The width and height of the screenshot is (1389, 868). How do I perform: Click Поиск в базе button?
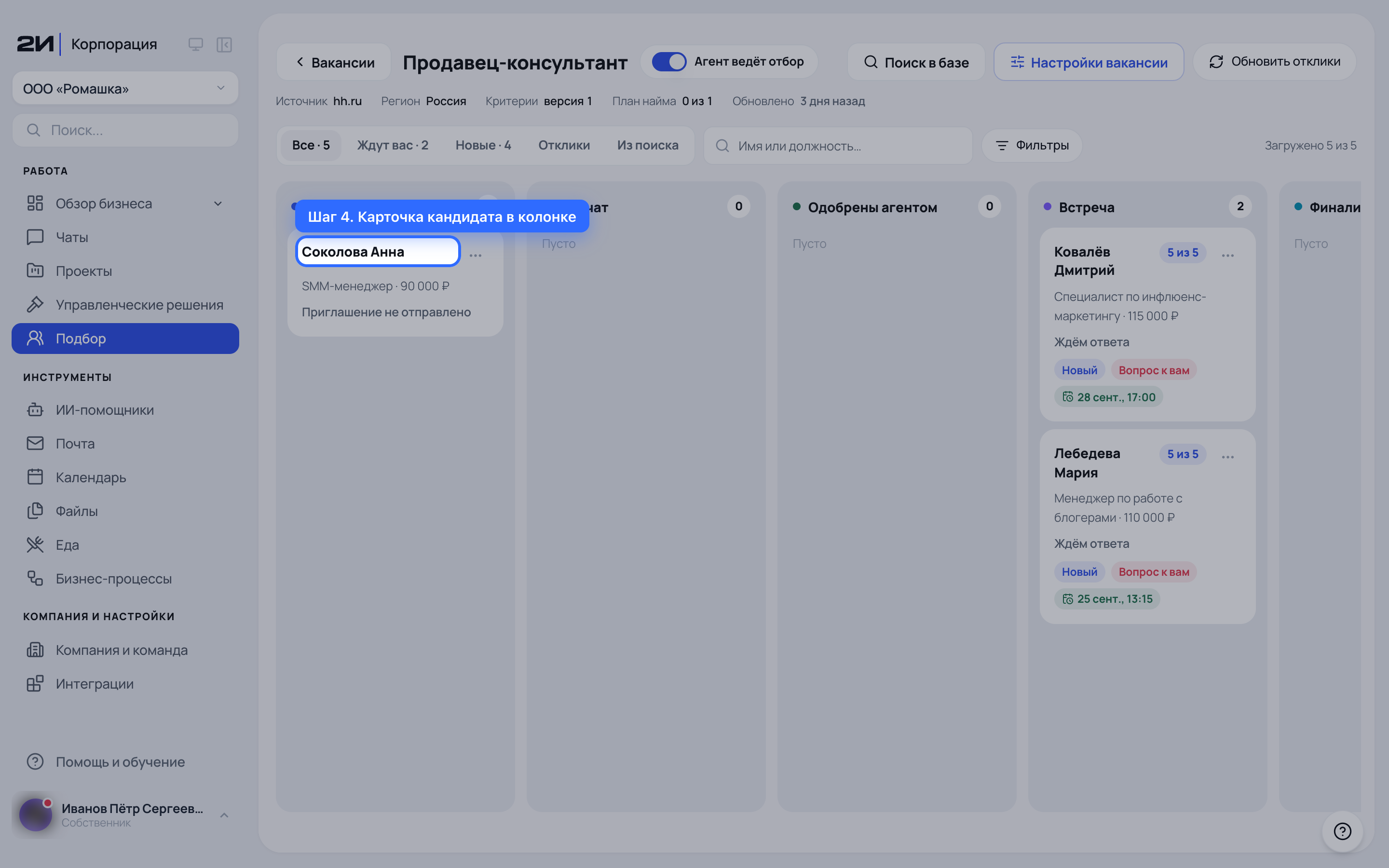(x=916, y=62)
